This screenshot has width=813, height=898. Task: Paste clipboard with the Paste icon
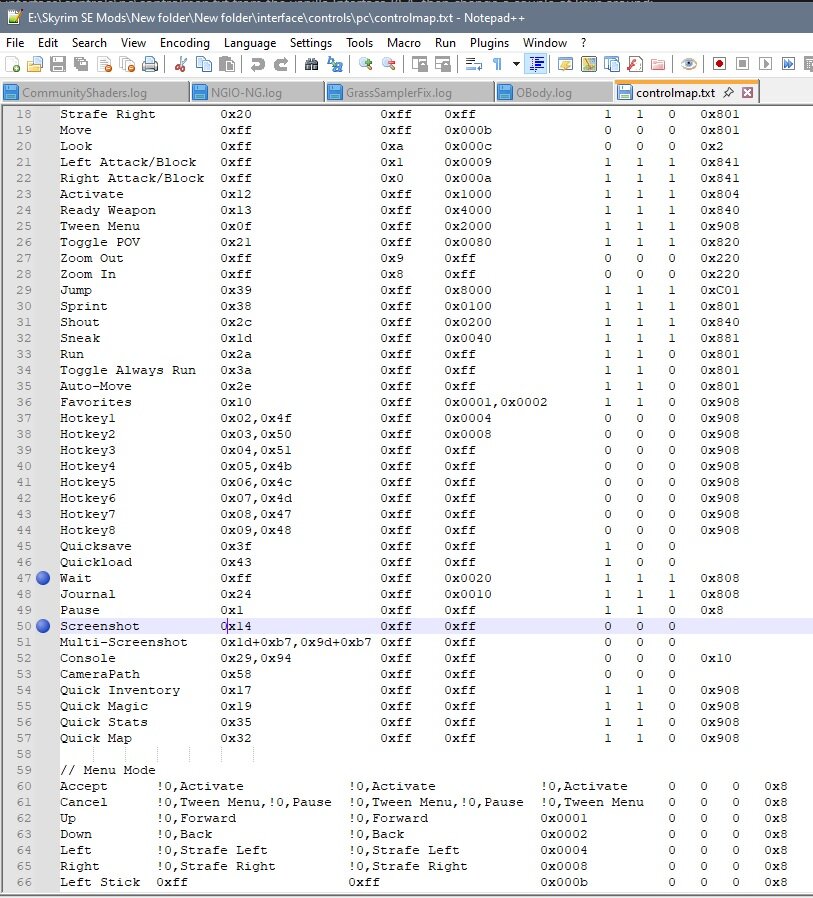tap(227, 64)
